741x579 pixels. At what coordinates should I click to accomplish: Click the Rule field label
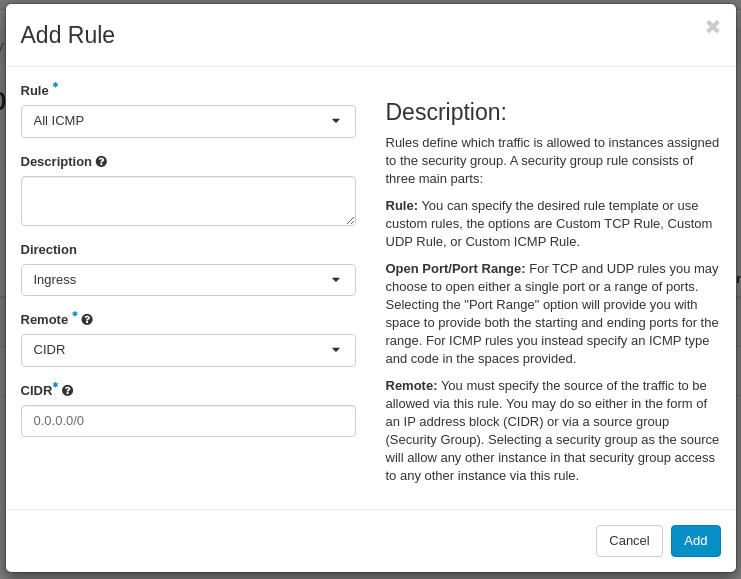click(34, 91)
